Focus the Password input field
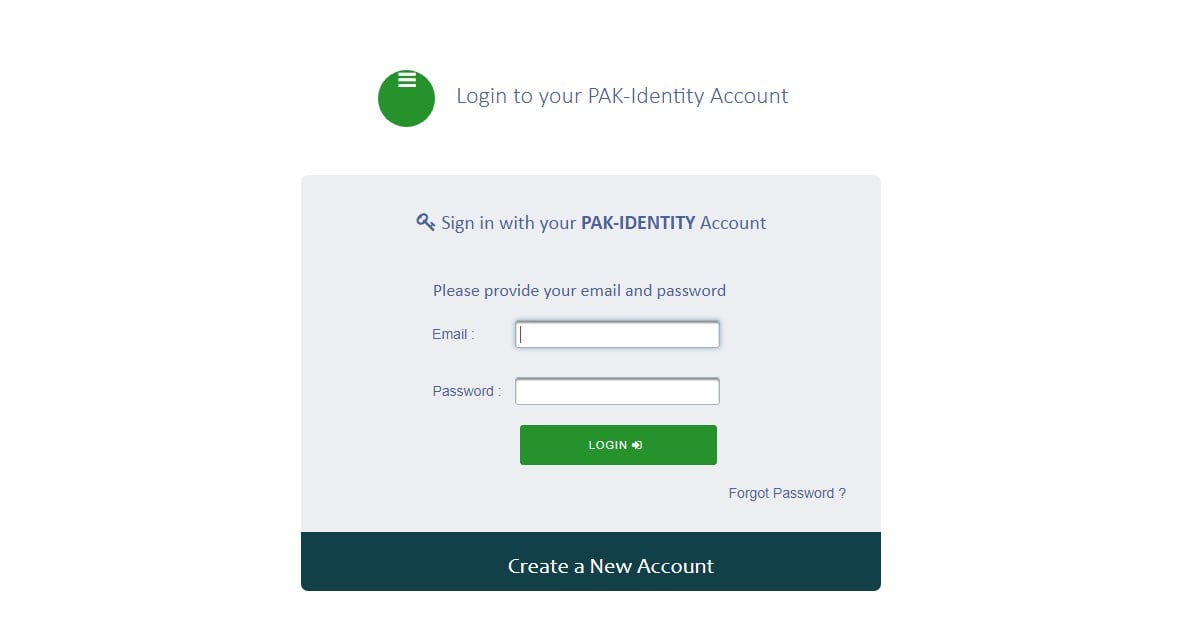The width and height of the screenshot is (1185, 624). click(x=617, y=391)
